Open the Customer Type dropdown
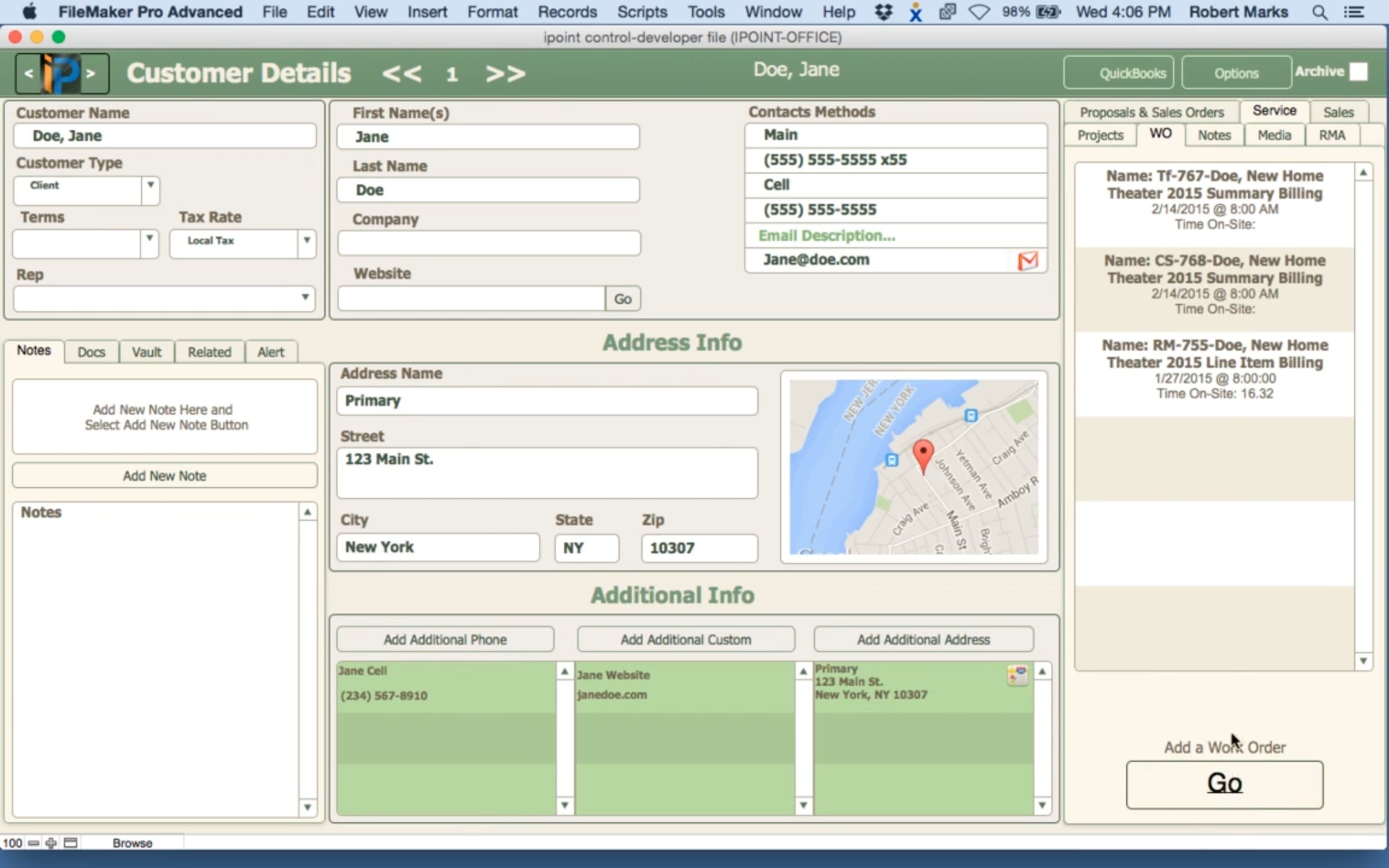The image size is (1389, 868). [x=150, y=186]
